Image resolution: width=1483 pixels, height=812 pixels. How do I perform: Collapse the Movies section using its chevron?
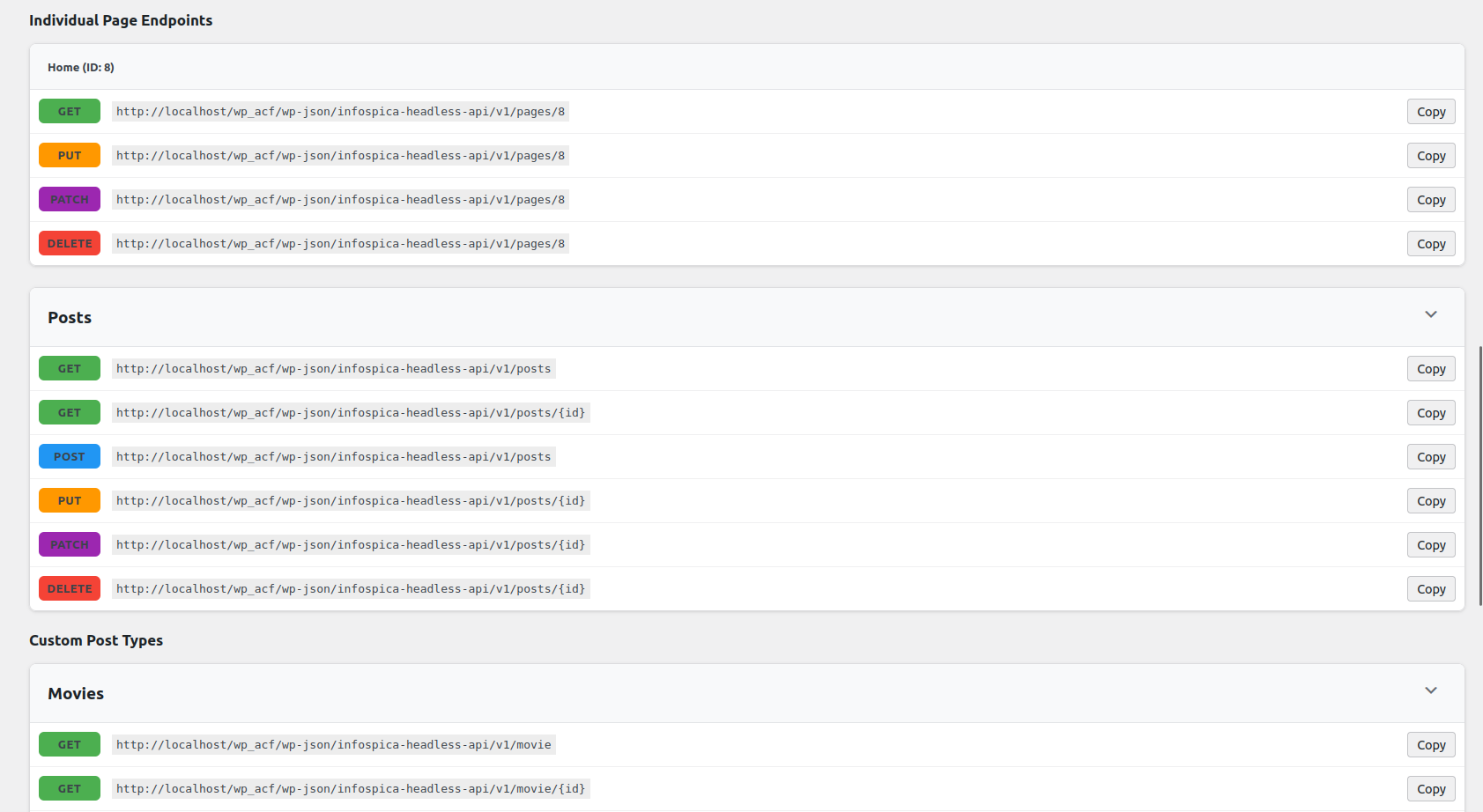click(1431, 691)
